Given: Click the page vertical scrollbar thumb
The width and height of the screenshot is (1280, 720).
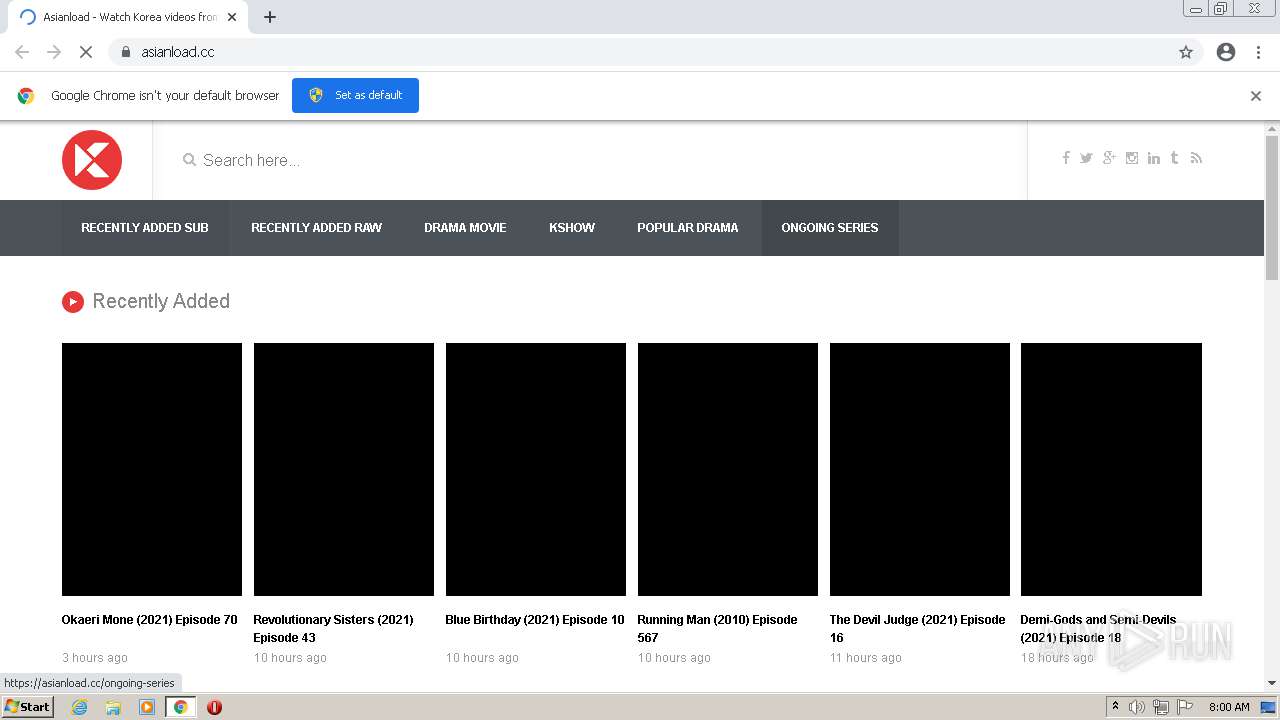Looking at the screenshot, I should pyautogui.click(x=1272, y=207).
